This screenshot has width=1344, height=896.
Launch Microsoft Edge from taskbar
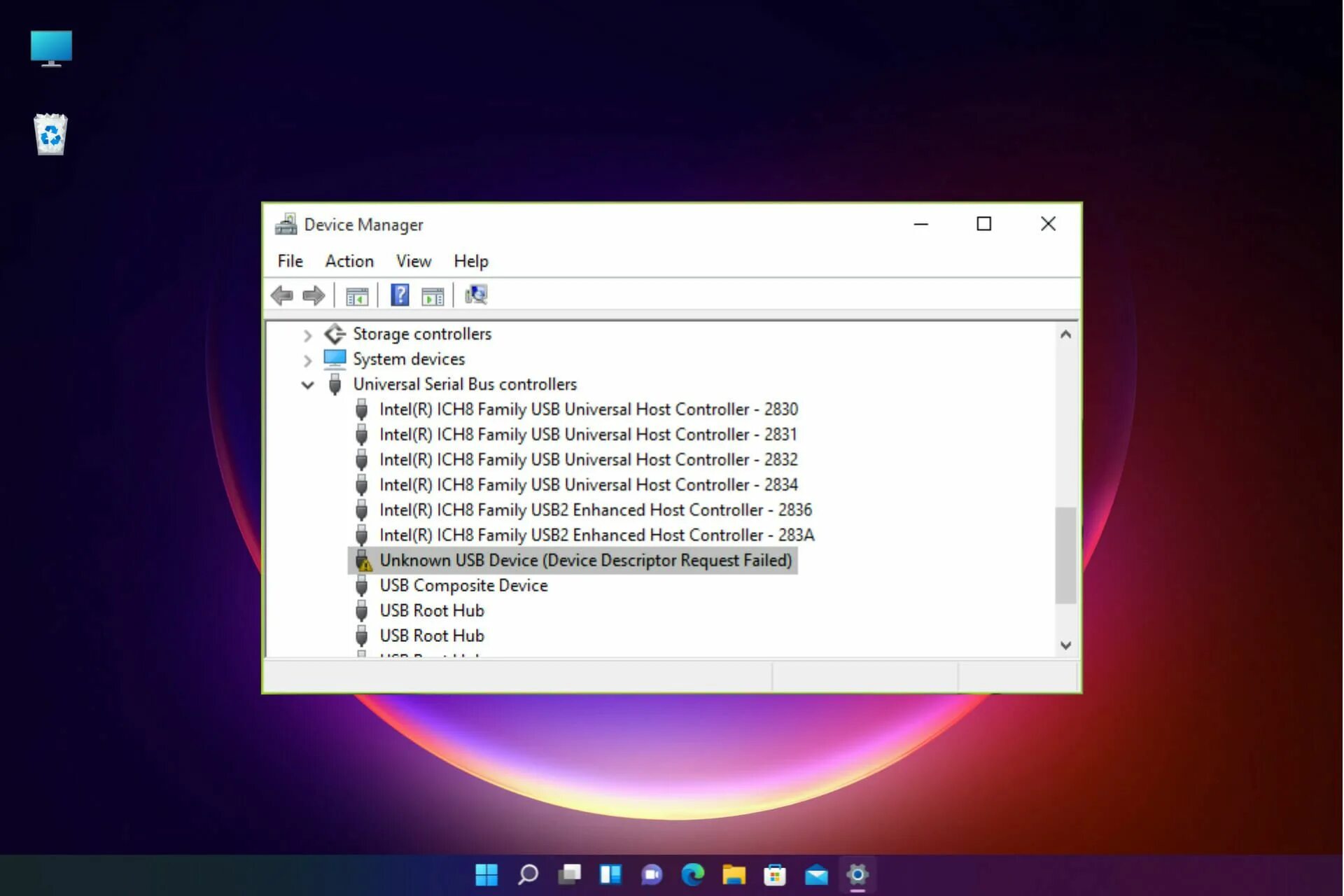693,874
